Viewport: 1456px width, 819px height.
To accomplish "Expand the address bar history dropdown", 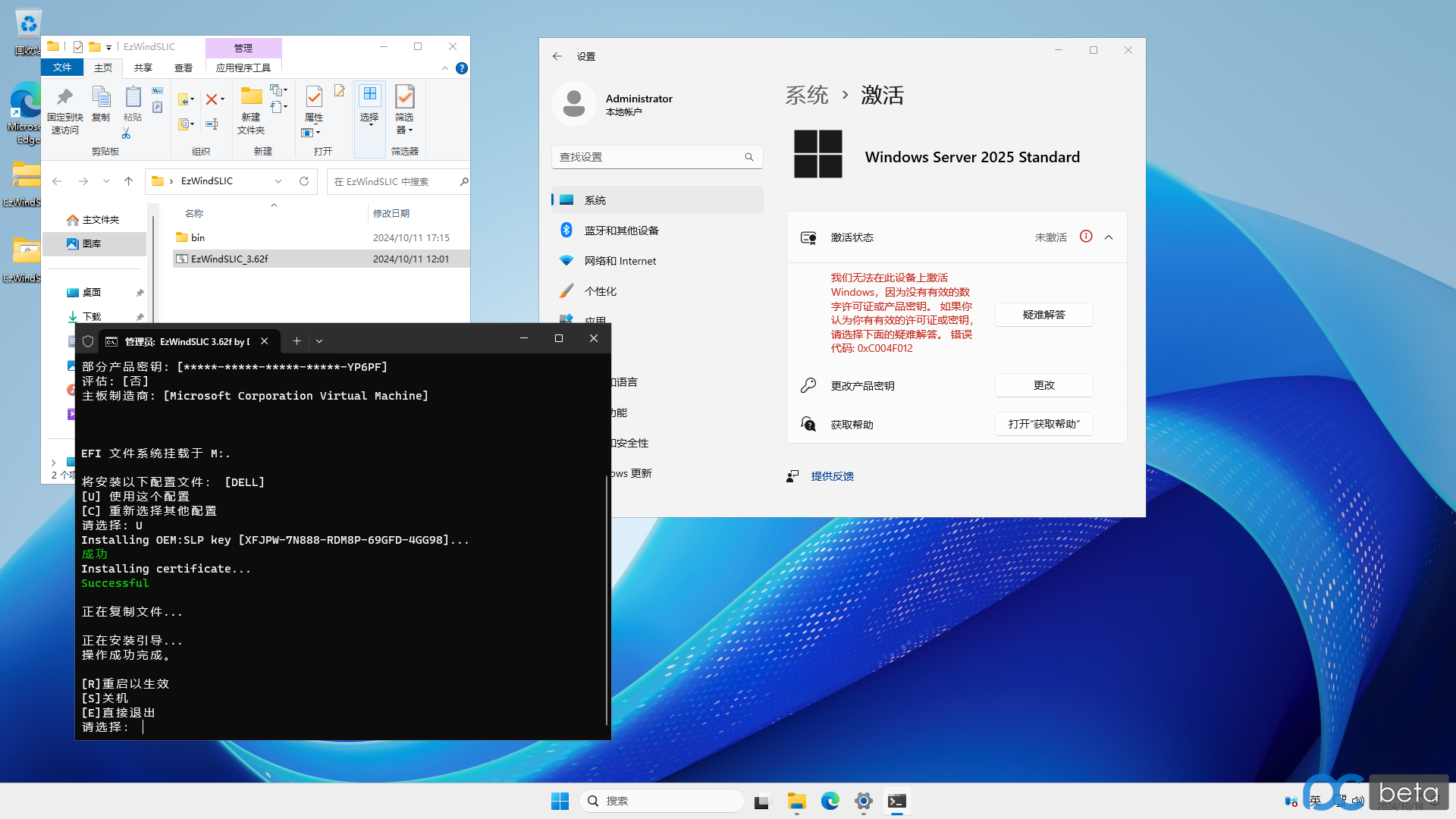I will [278, 181].
